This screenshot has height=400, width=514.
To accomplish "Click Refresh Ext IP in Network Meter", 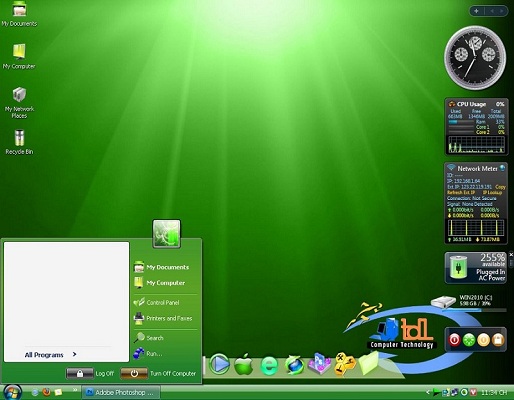I will pyautogui.click(x=461, y=193).
